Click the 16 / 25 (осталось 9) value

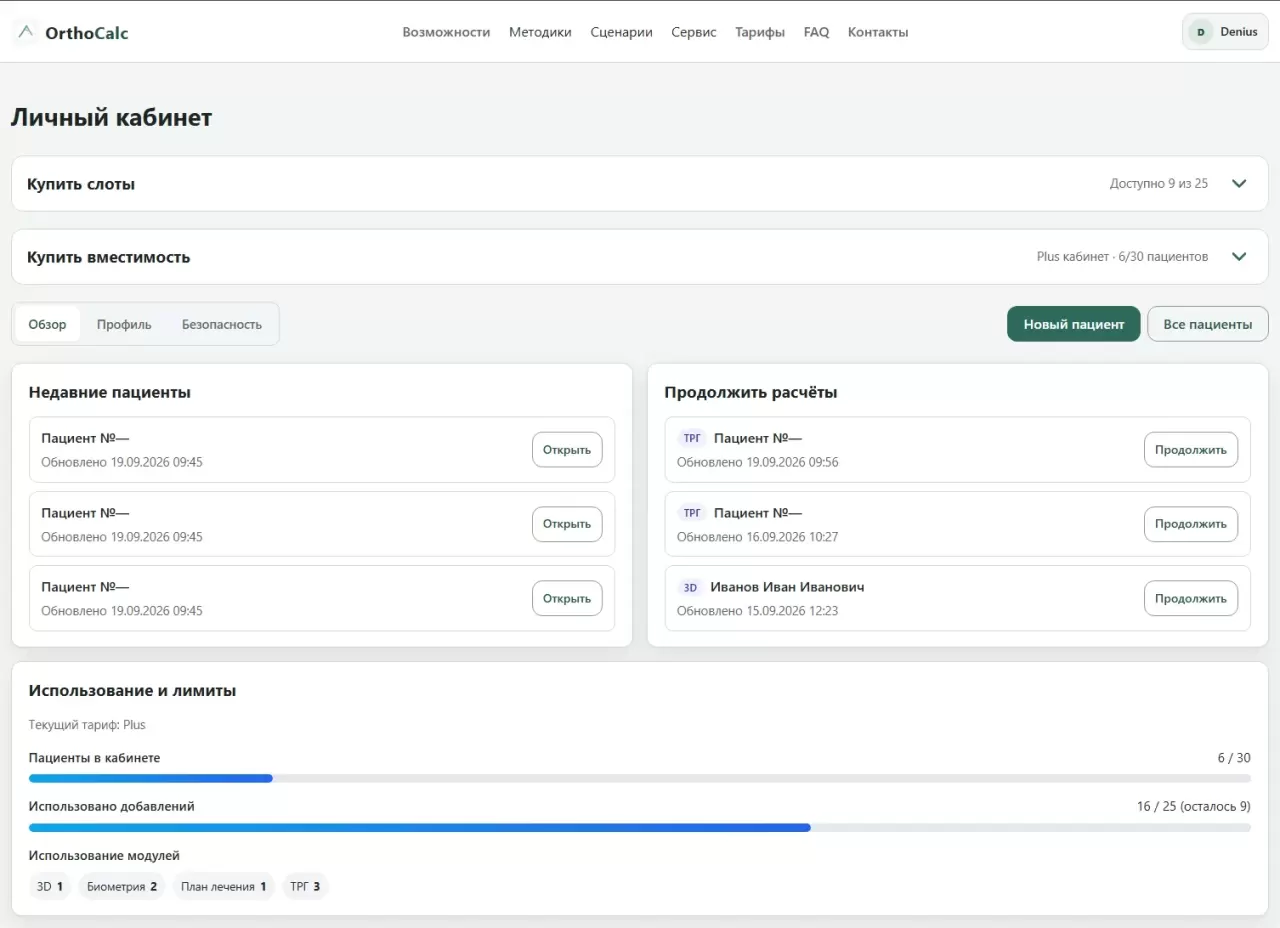click(1194, 806)
